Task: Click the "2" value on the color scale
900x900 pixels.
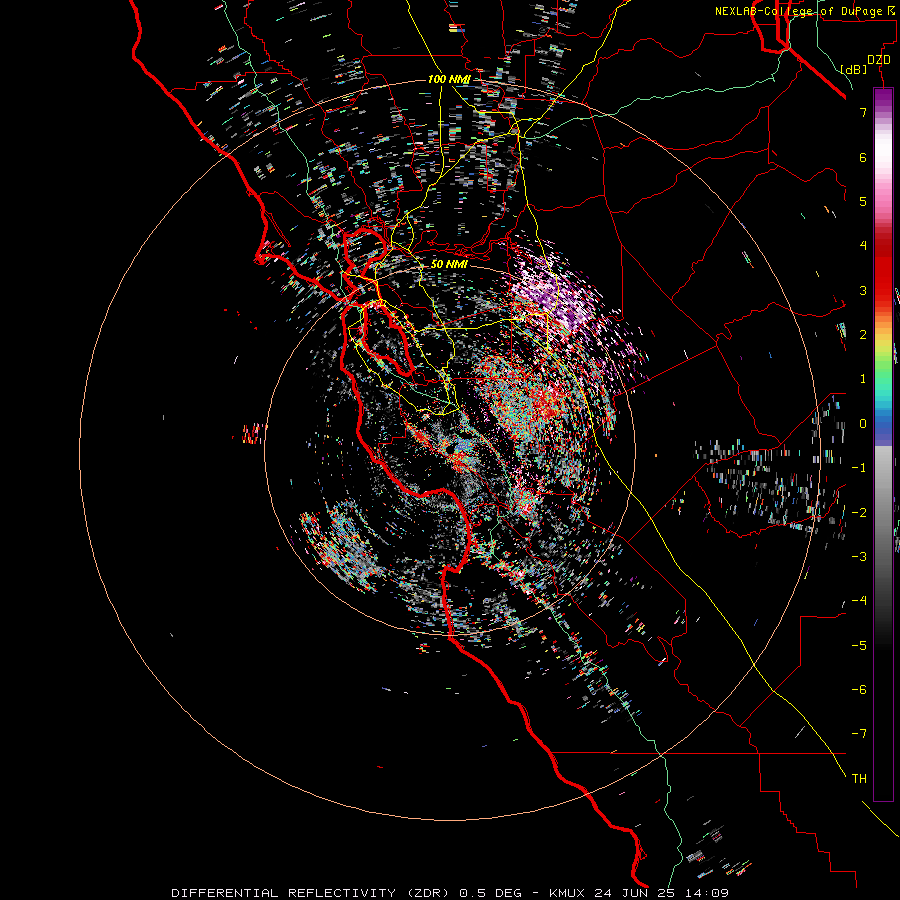Action: click(x=863, y=335)
